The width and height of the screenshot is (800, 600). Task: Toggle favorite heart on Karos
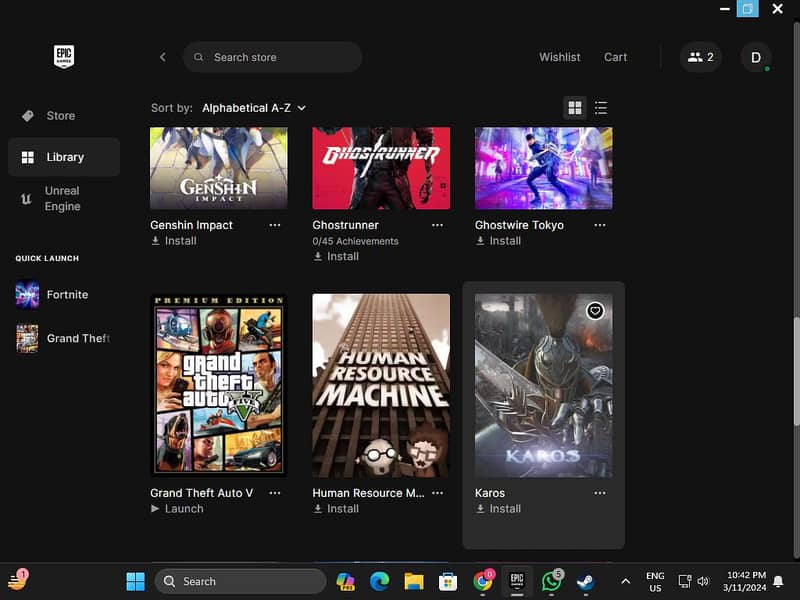point(595,311)
